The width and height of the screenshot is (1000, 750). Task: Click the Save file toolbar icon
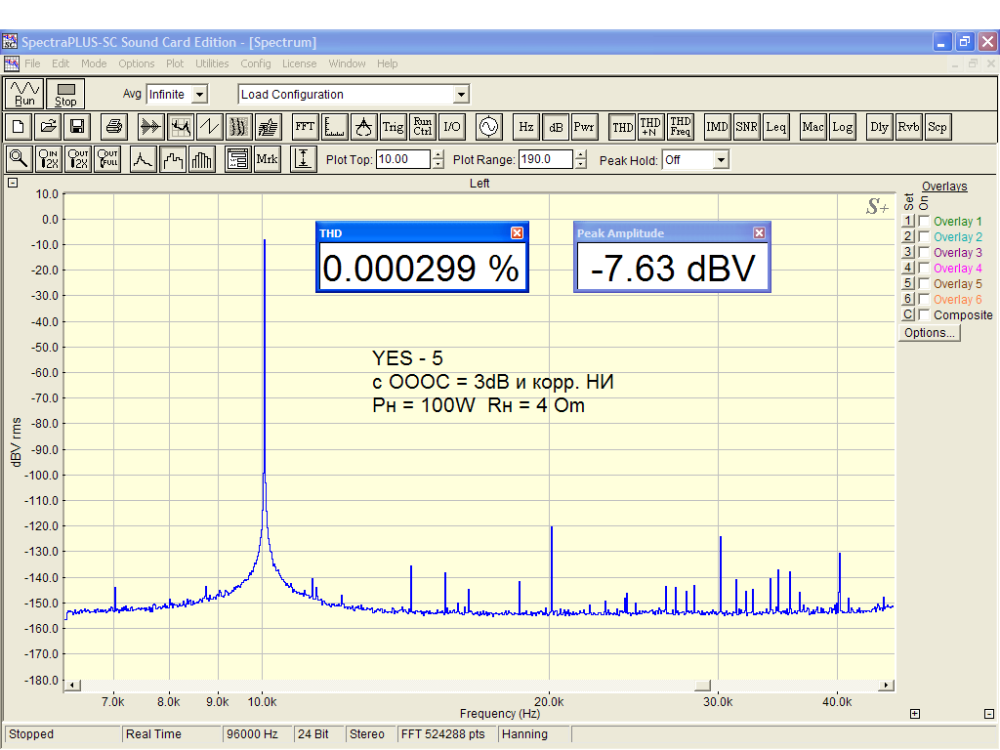pos(77,127)
